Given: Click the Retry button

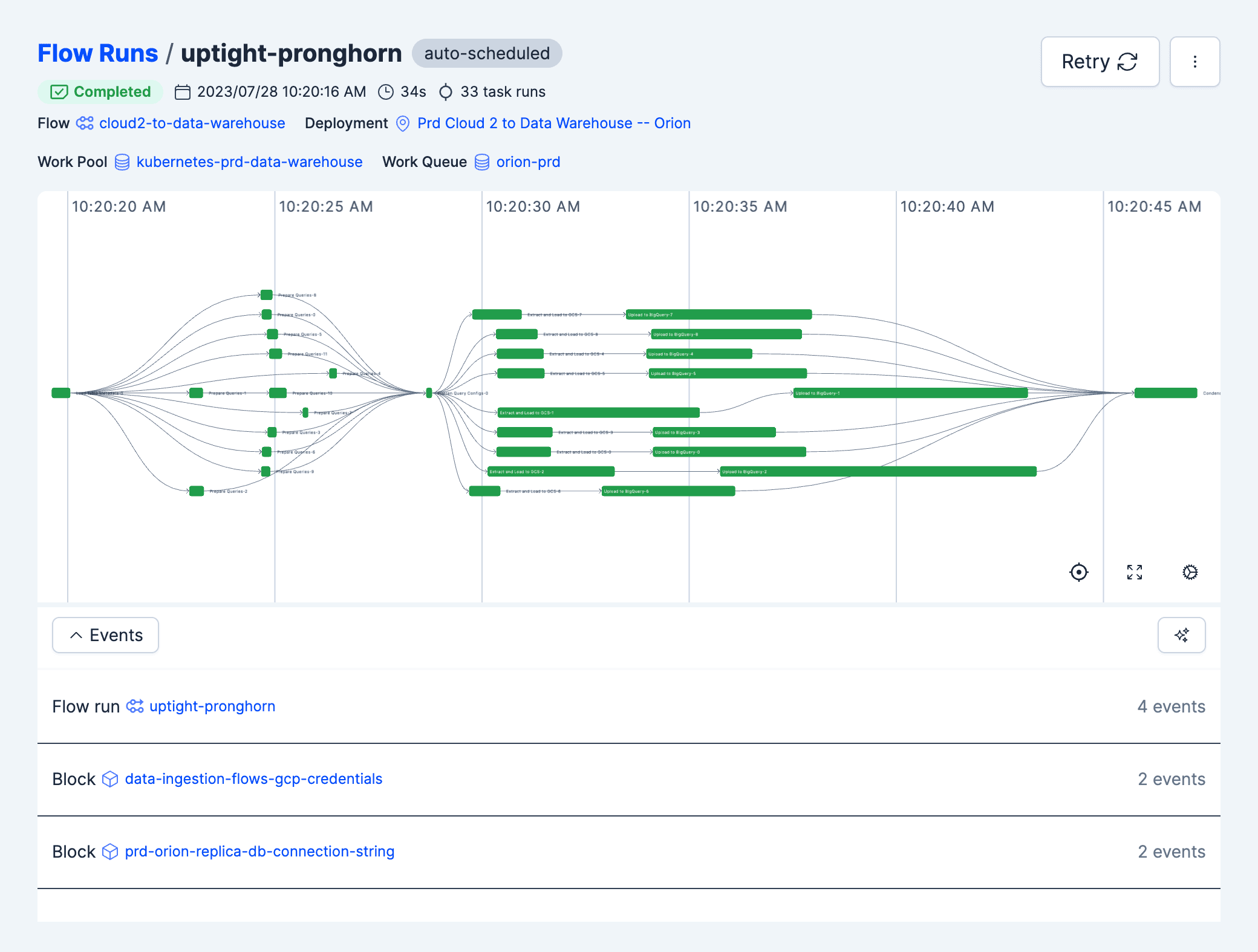Looking at the screenshot, I should pyautogui.click(x=1100, y=62).
